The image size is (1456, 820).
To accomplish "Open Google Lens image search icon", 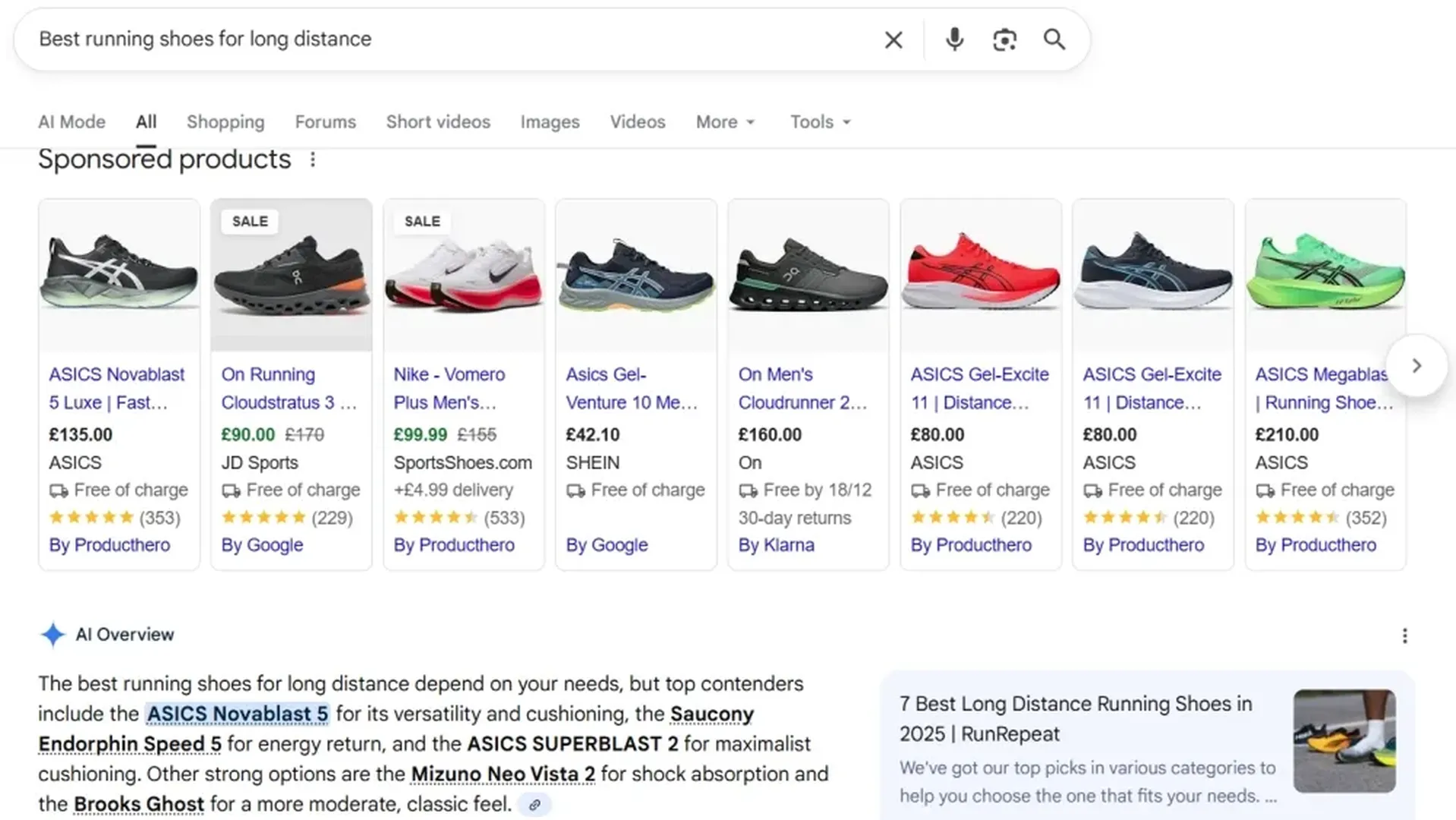I will [x=1004, y=39].
